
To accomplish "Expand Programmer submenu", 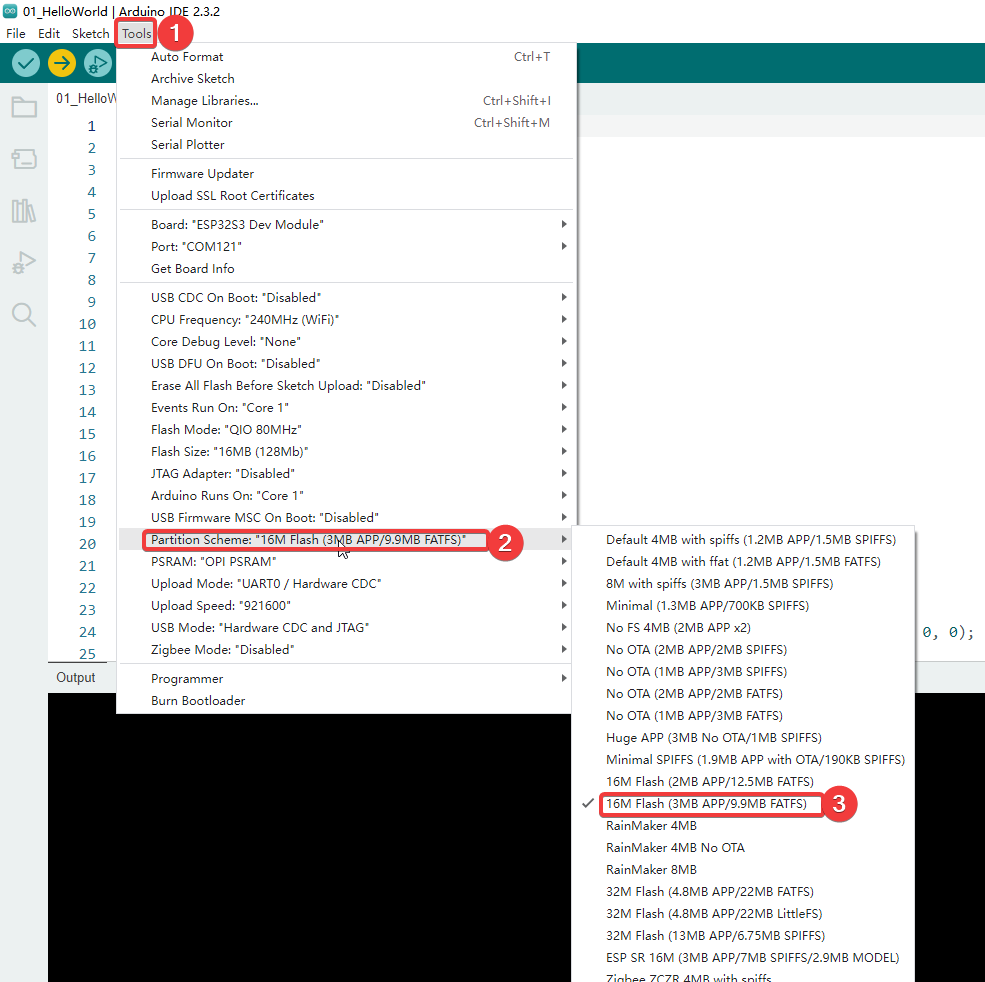I will tap(346, 679).
